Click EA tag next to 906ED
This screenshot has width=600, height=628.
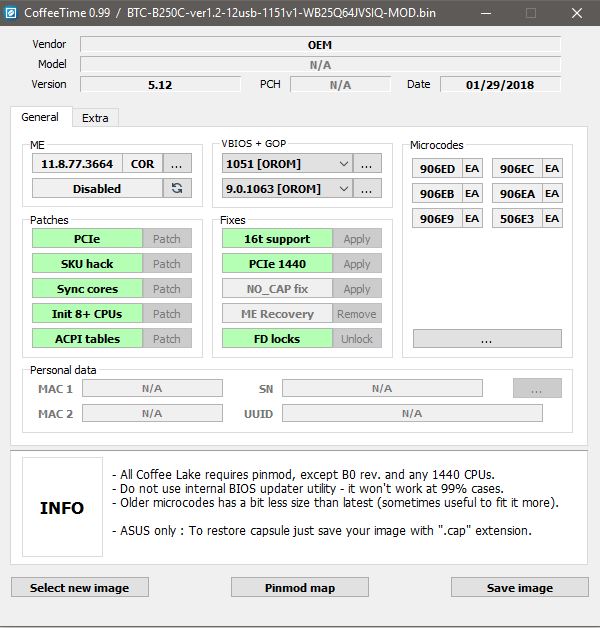point(472,169)
